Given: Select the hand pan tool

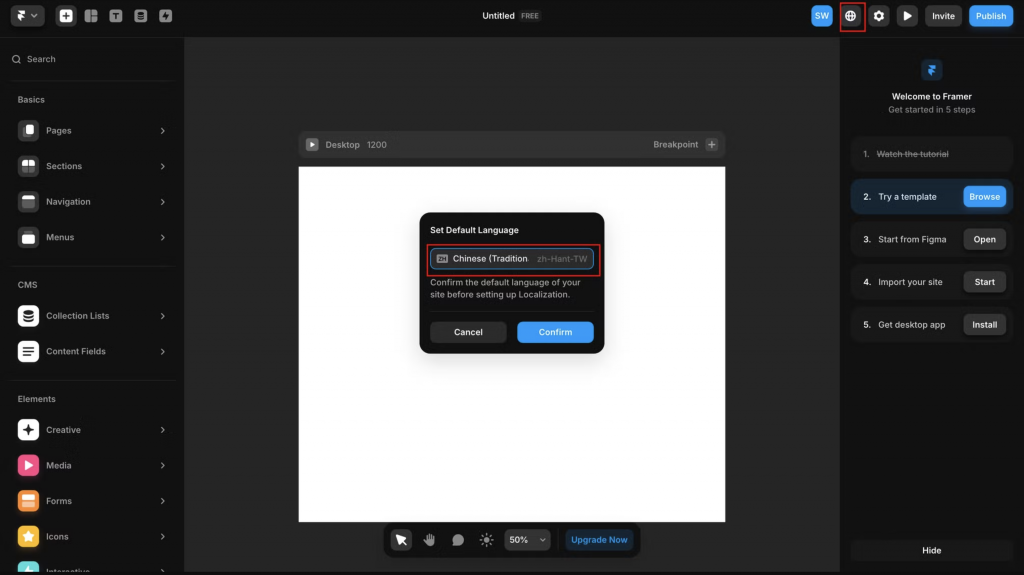Looking at the screenshot, I should [x=429, y=540].
